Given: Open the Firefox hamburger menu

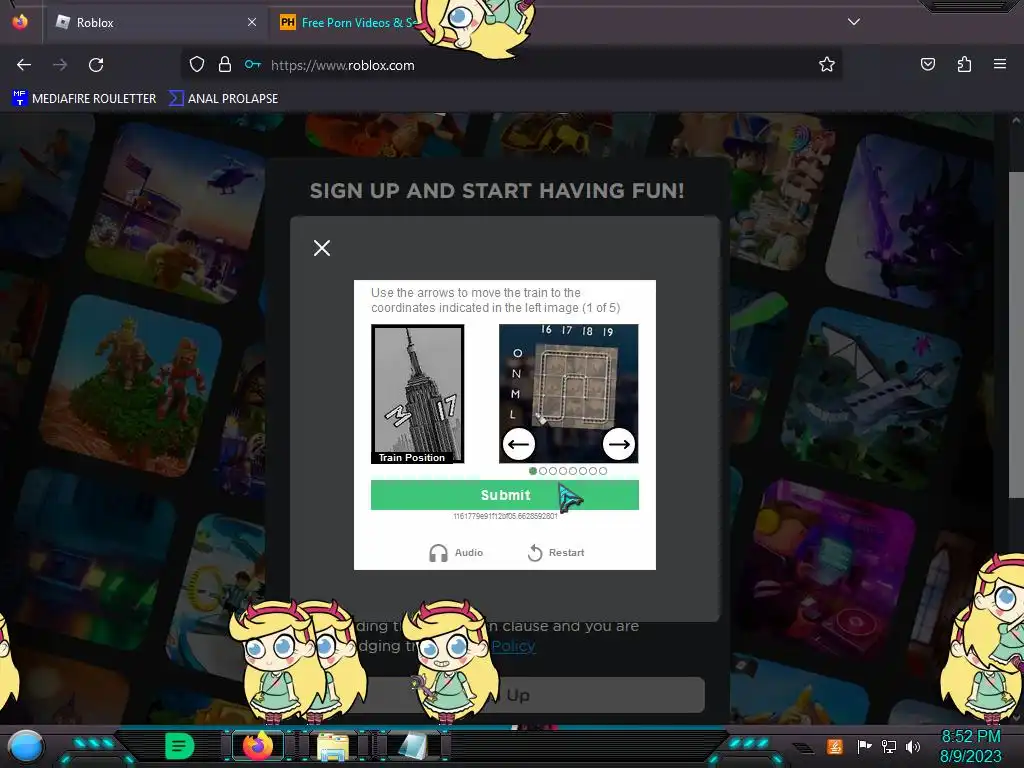Looking at the screenshot, I should click(x=1000, y=64).
